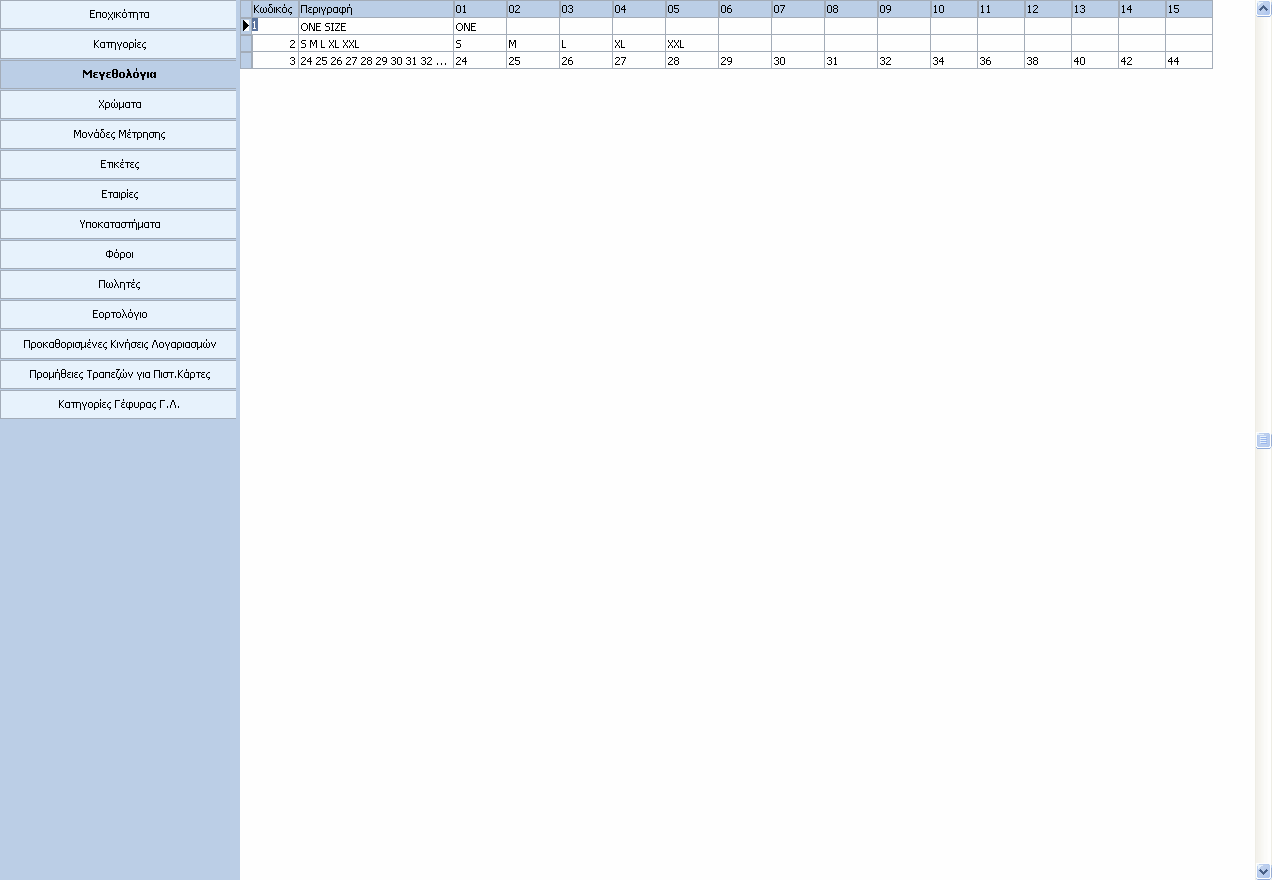
Task: Click the 15 column header
Action: coord(1188,9)
